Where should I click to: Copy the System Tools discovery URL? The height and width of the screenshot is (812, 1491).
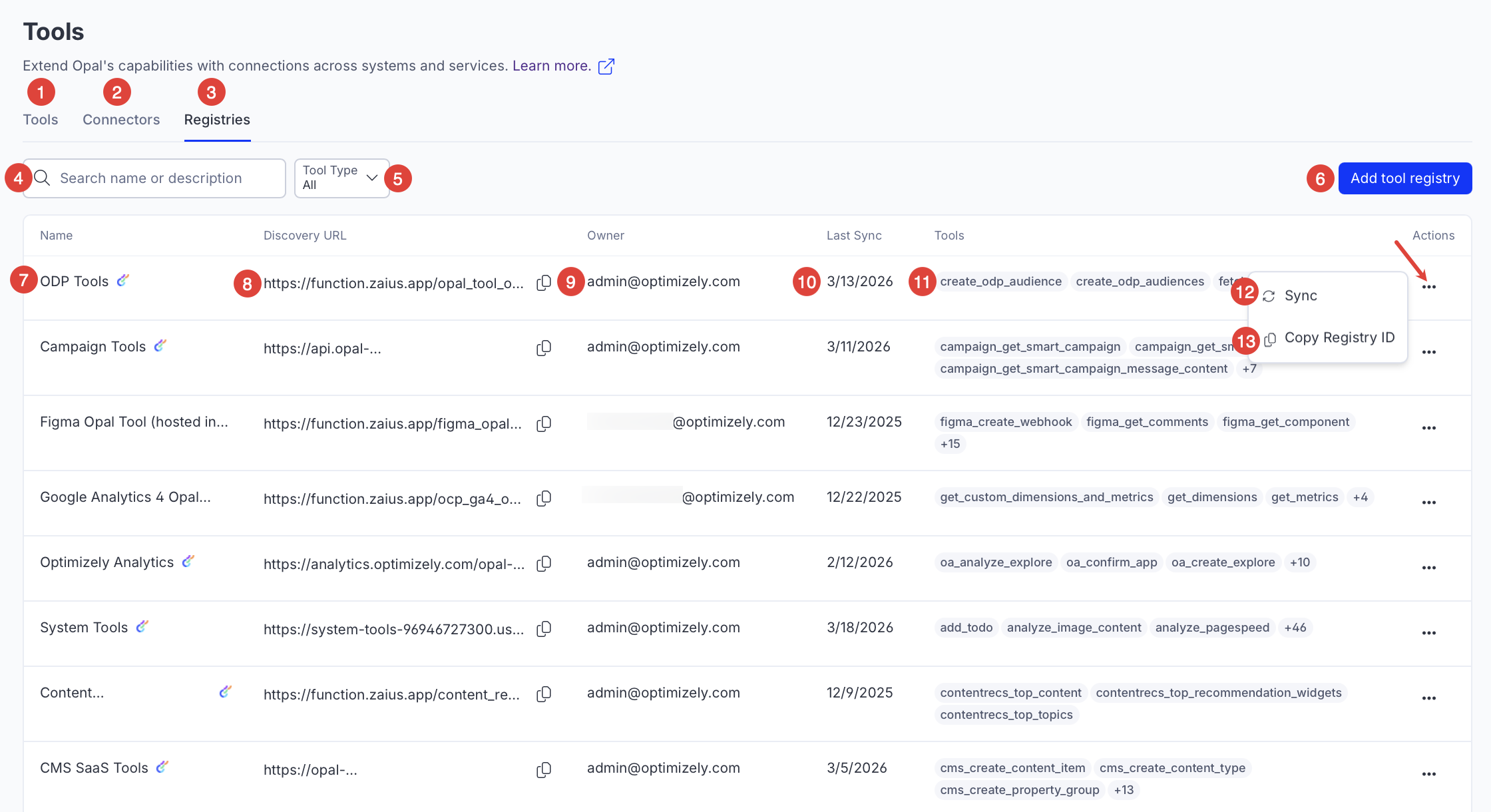click(544, 629)
